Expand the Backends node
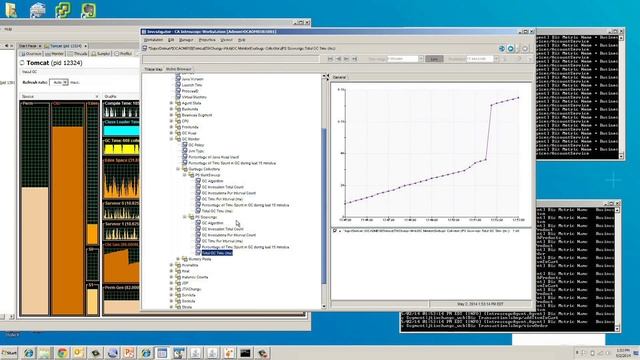 tap(171, 109)
